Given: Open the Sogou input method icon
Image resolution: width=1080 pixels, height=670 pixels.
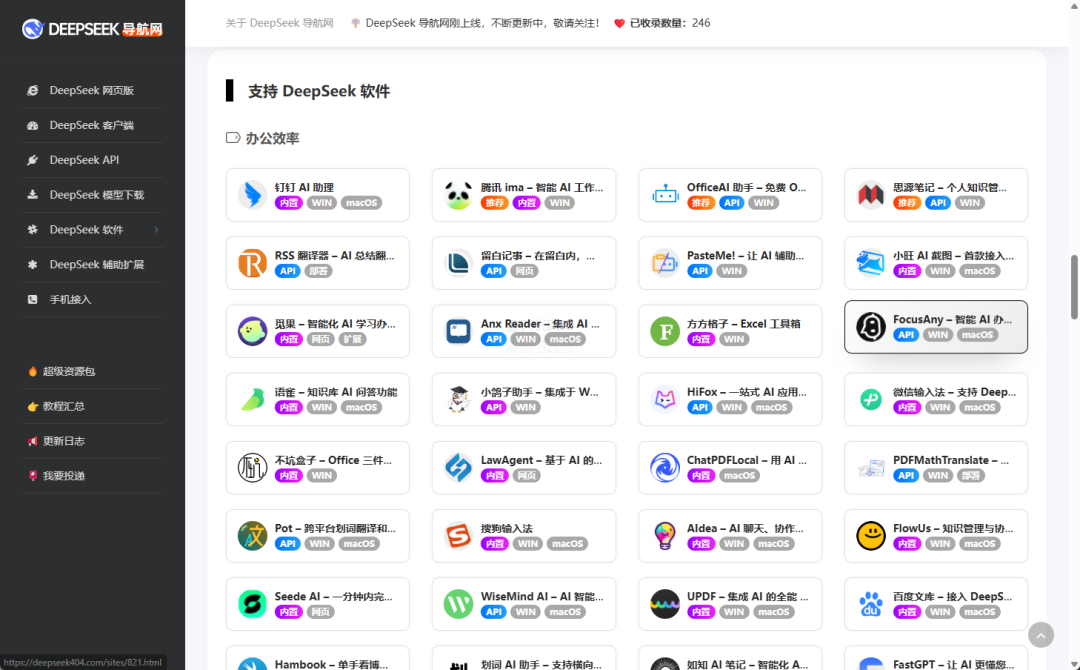Looking at the screenshot, I should click(458, 536).
